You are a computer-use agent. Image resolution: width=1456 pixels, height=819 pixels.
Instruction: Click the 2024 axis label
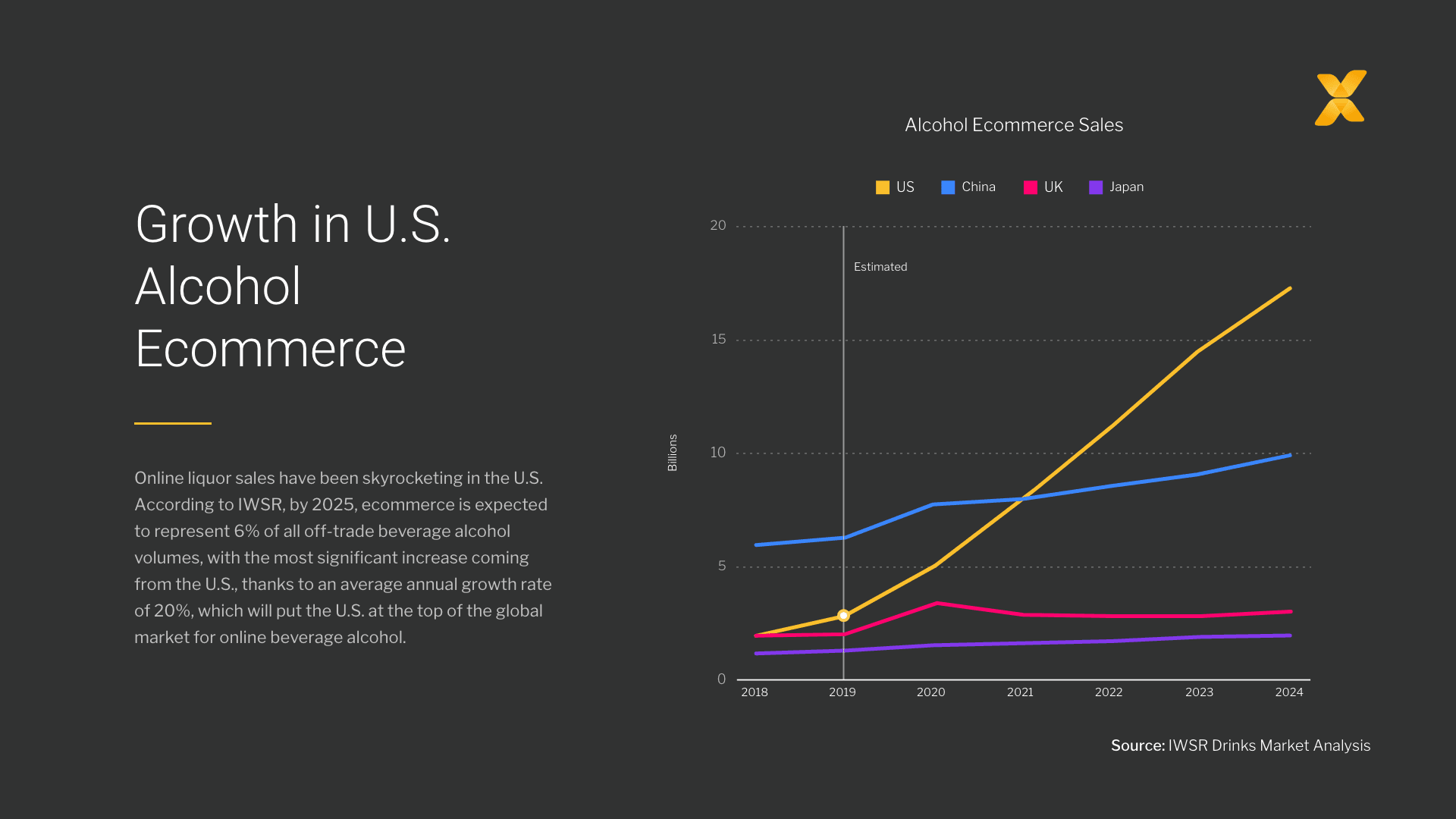click(x=1289, y=692)
